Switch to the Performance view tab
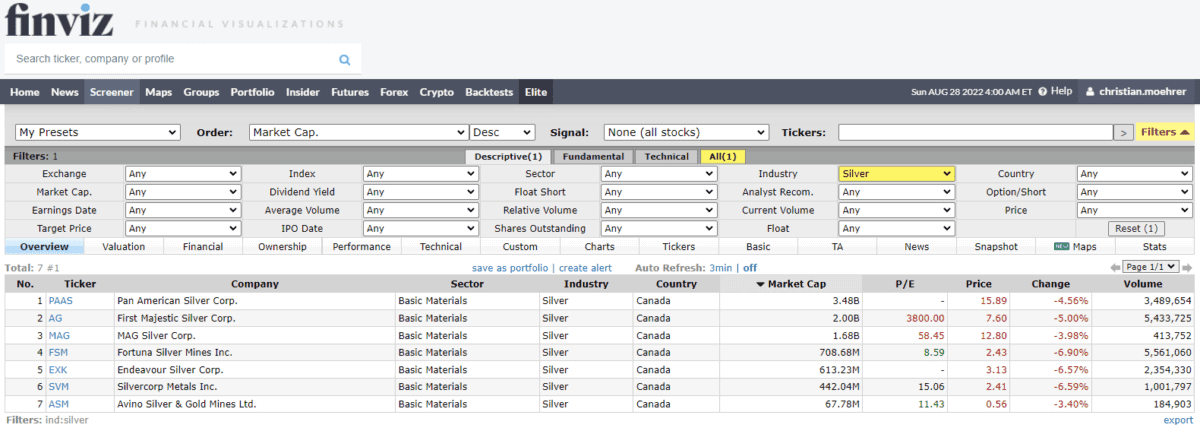1200x431 pixels. [x=362, y=246]
